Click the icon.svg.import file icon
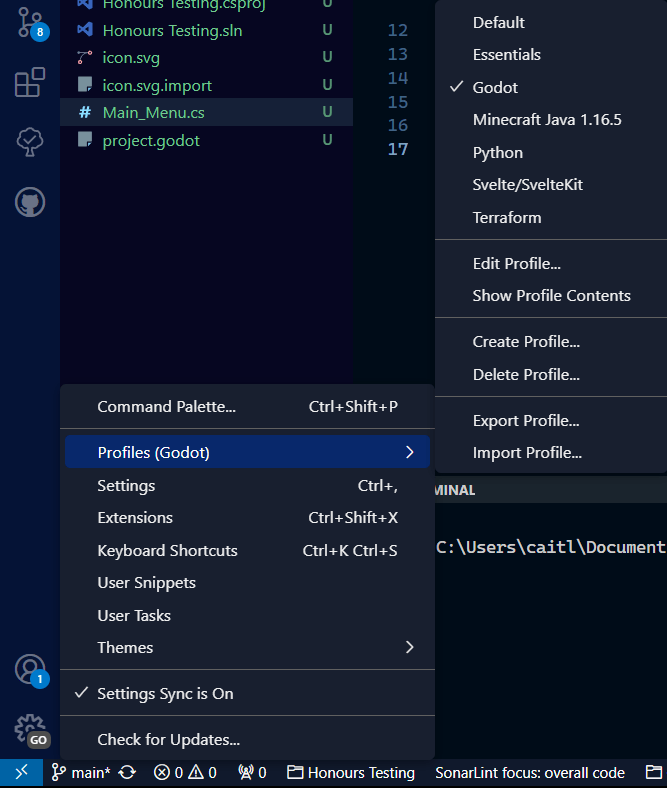 85,84
